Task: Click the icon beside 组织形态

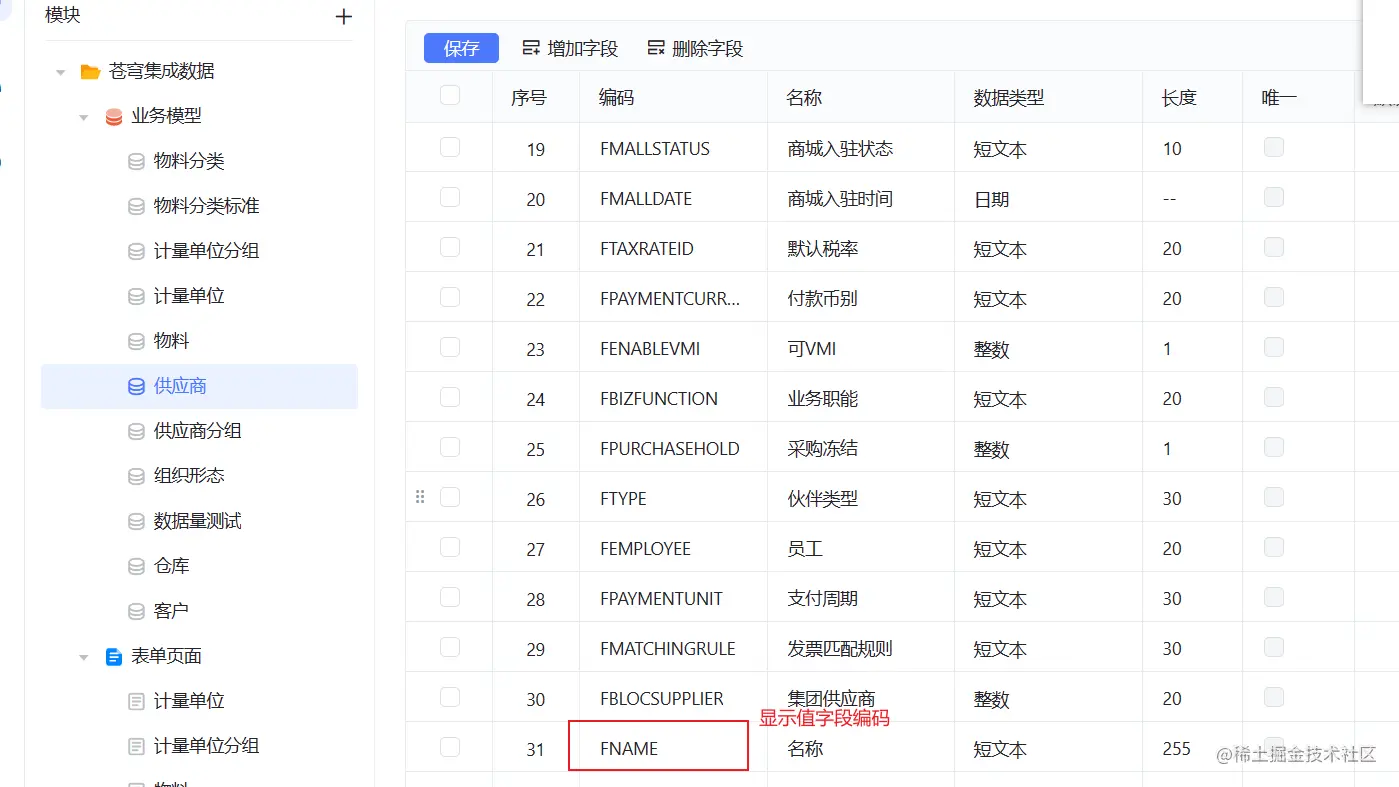Action: pos(137,476)
